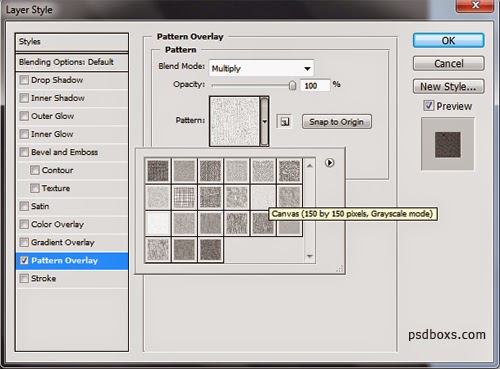Click the pattern list scroll-up arrow
This screenshot has height=369, width=500.
coord(310,166)
